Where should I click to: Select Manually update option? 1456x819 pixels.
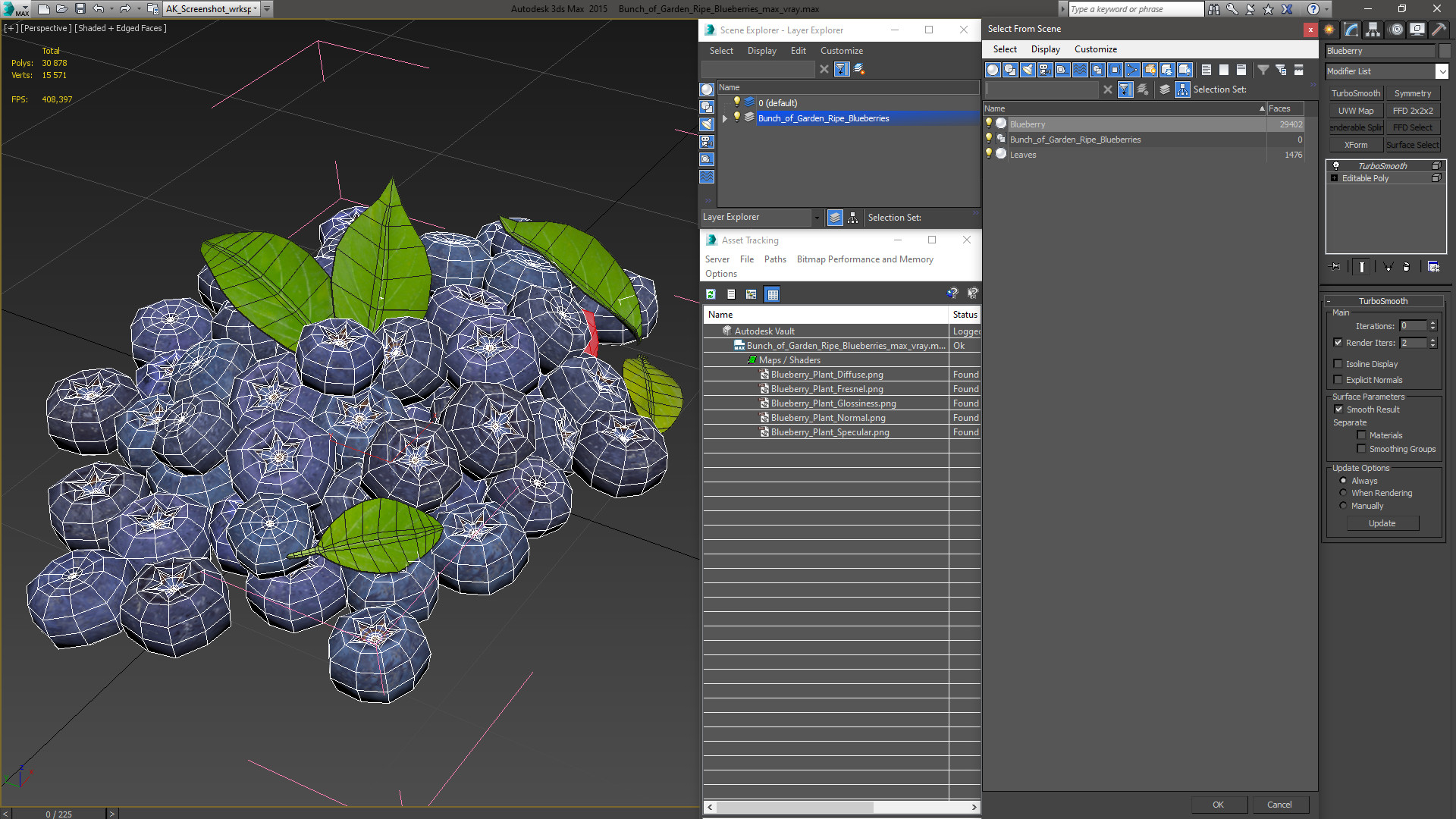click(x=1343, y=506)
